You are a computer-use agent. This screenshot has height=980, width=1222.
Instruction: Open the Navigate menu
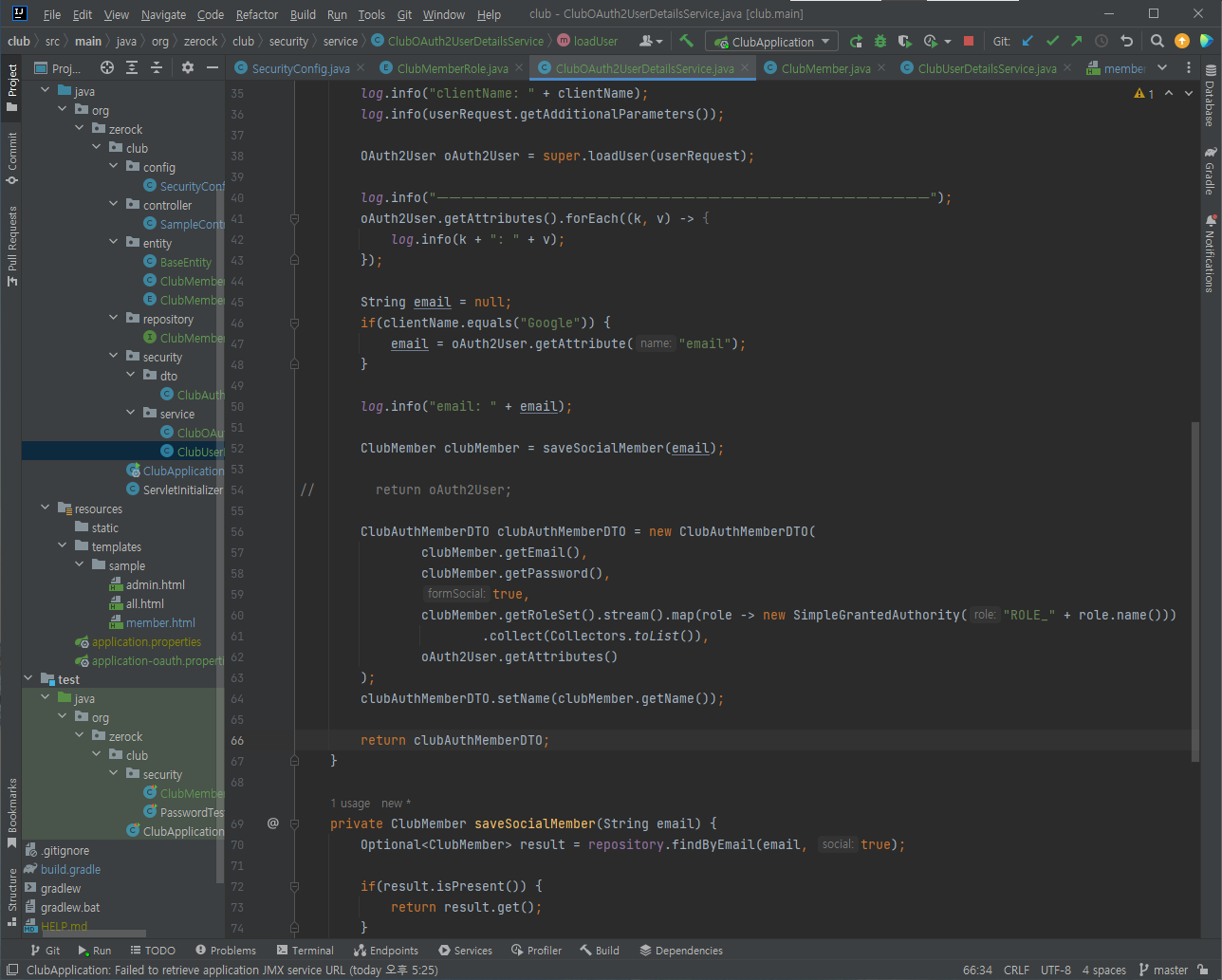tap(163, 14)
